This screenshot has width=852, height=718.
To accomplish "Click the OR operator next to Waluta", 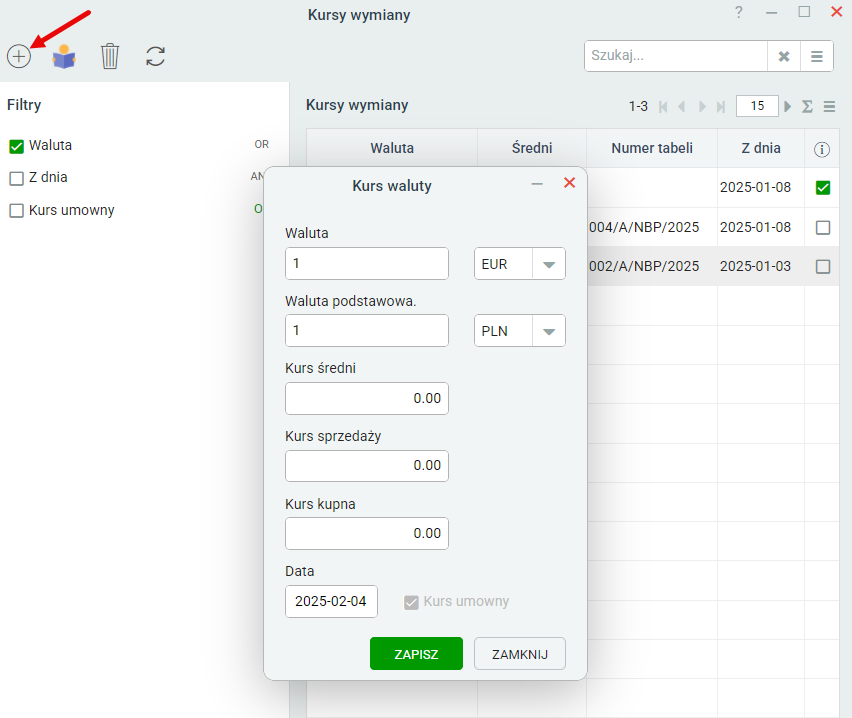I will click(x=261, y=145).
